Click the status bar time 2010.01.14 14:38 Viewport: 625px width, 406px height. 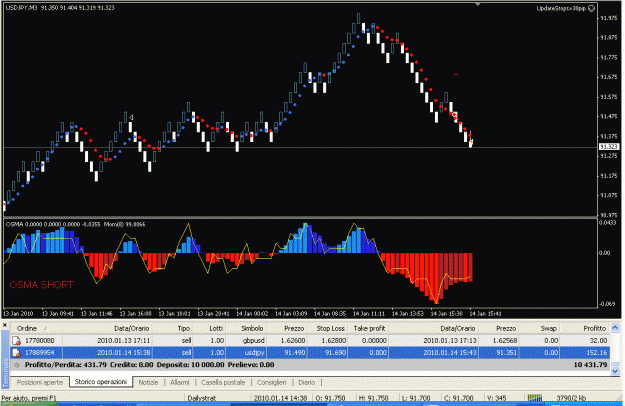281,398
